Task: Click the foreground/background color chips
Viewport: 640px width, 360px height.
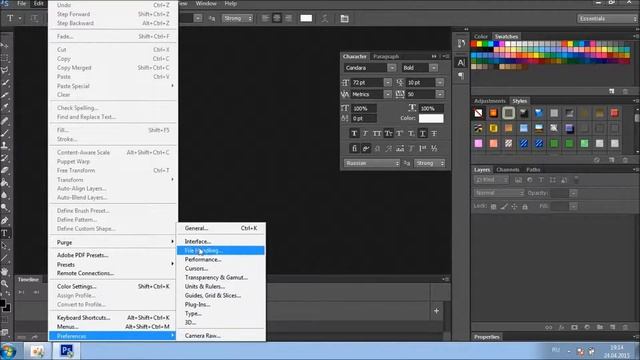Action: pyautogui.click(x=5, y=305)
